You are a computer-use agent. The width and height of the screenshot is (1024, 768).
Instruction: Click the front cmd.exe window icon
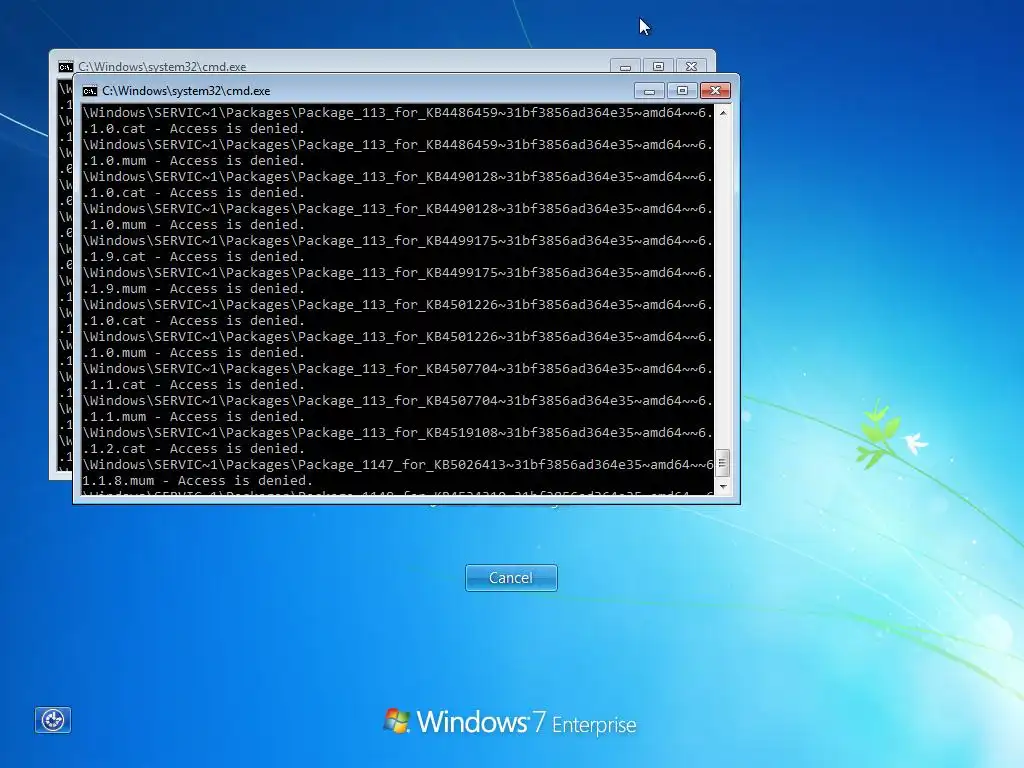point(90,91)
